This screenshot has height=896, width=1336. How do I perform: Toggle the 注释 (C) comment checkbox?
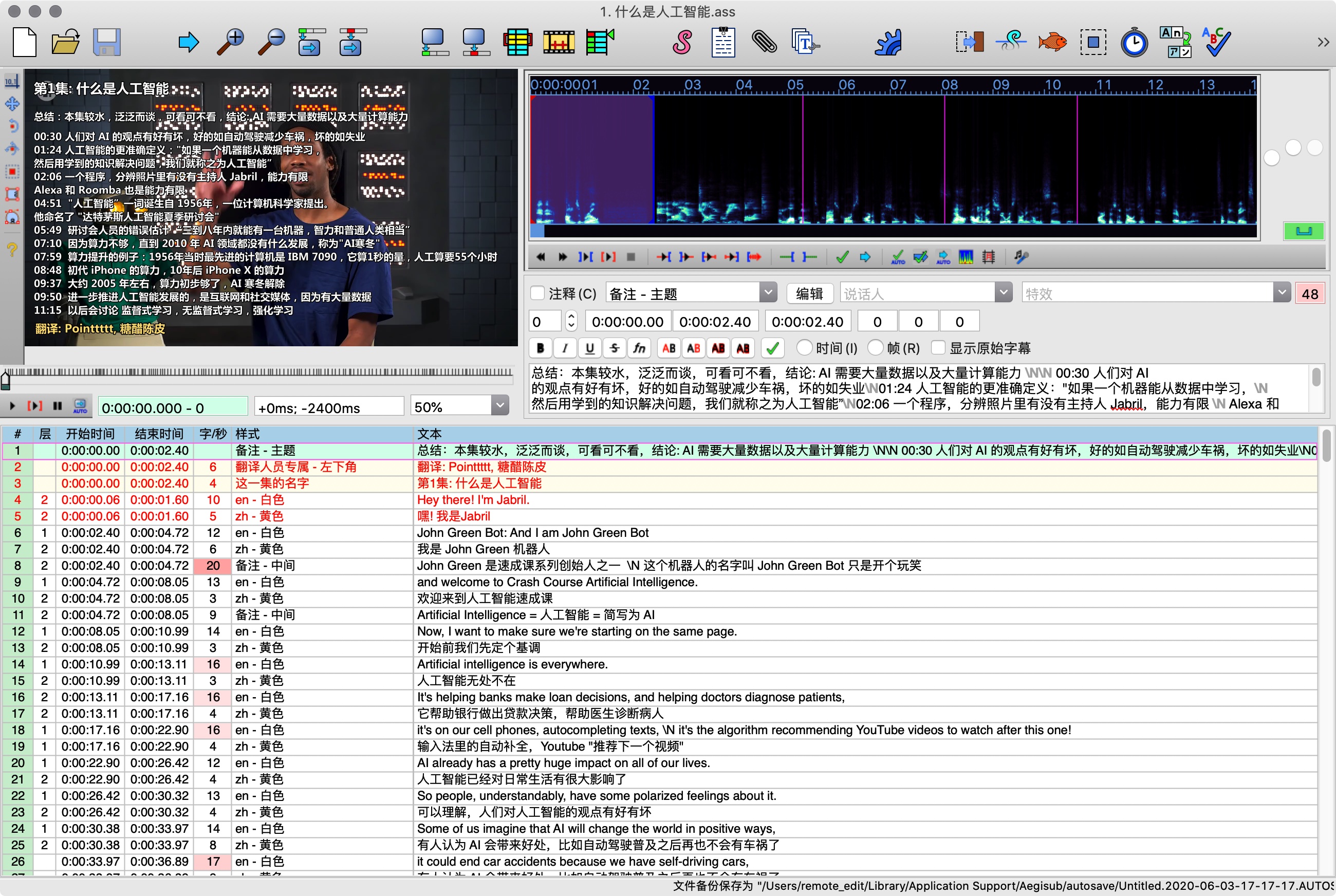click(537, 293)
